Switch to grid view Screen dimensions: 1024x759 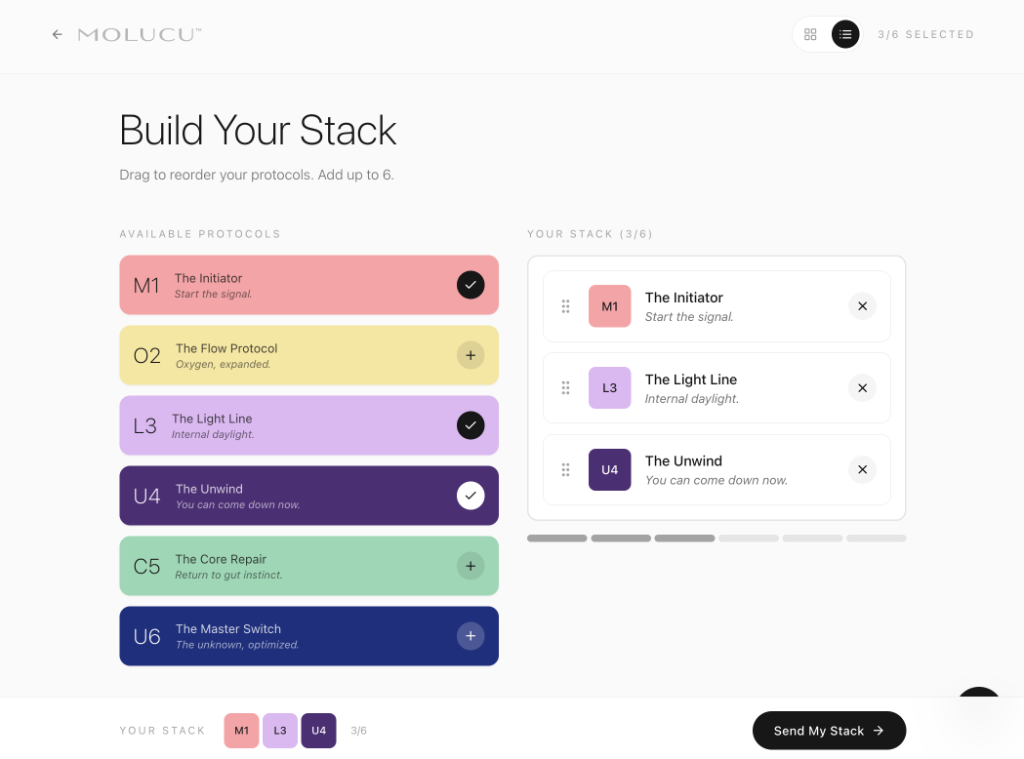810,35
